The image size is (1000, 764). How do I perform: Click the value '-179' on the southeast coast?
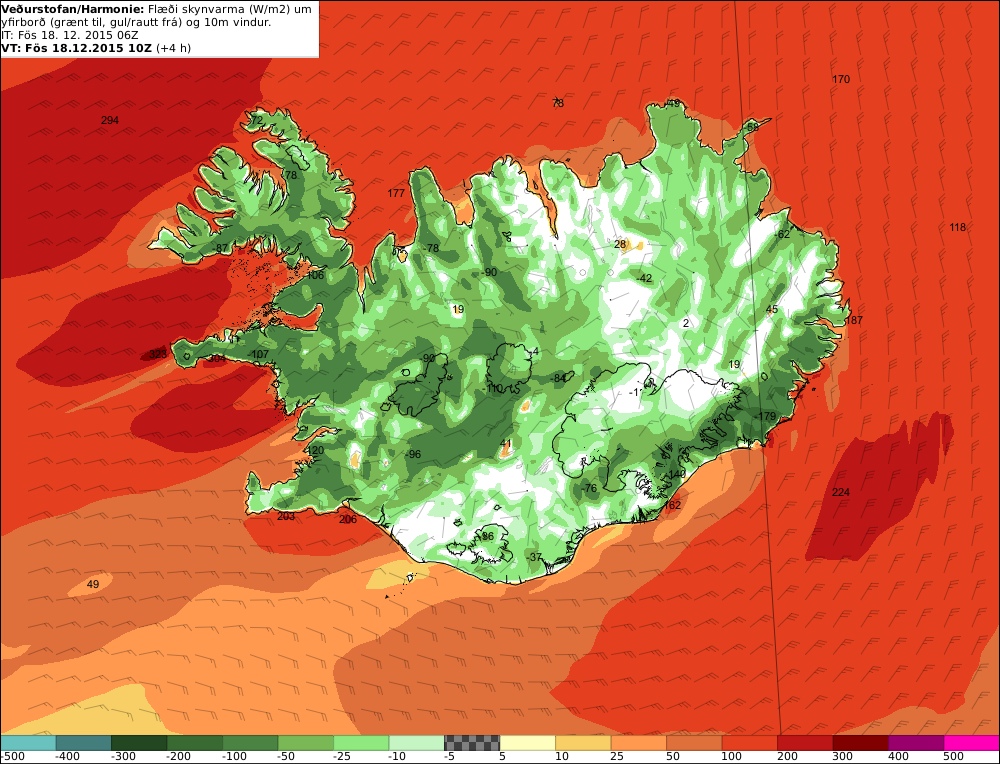tap(765, 416)
